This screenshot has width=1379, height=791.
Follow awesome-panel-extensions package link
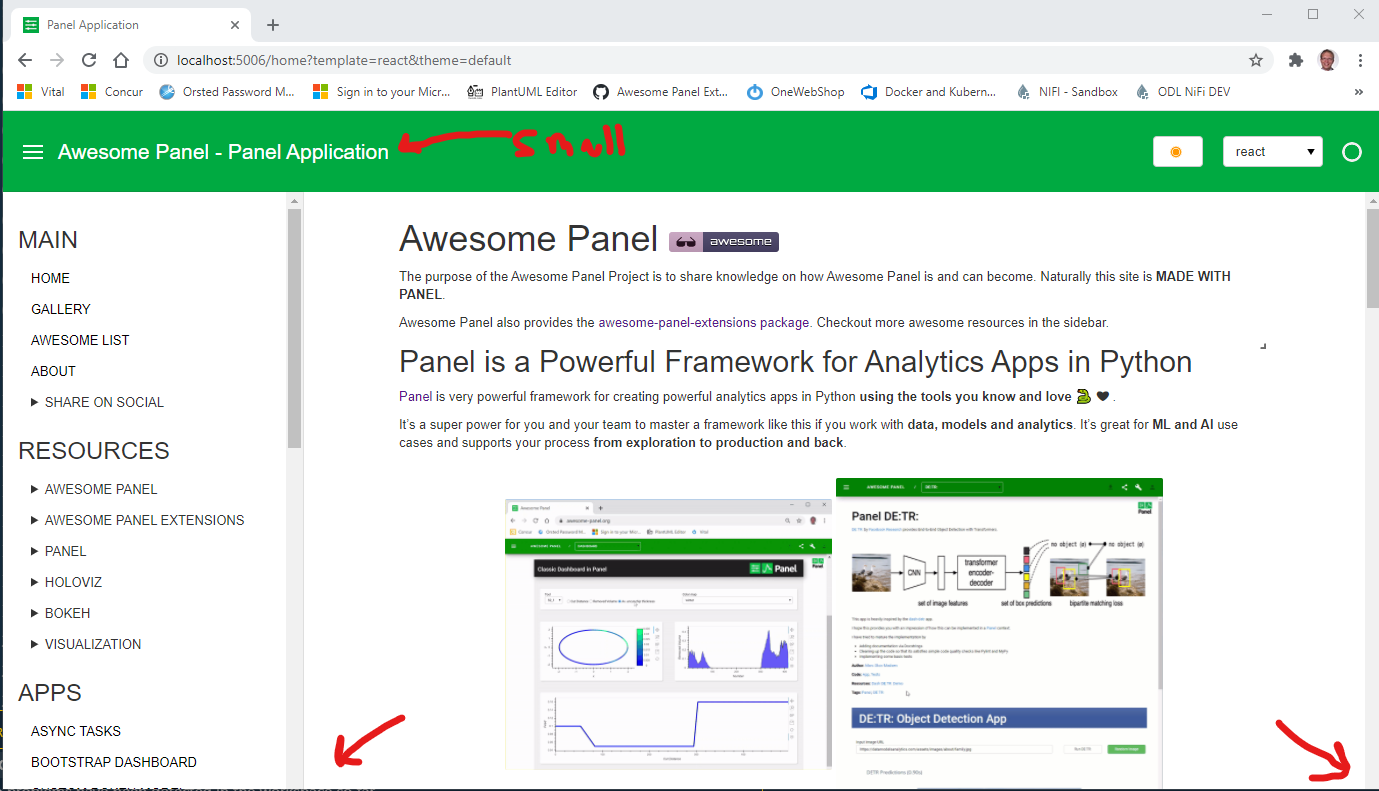click(704, 323)
